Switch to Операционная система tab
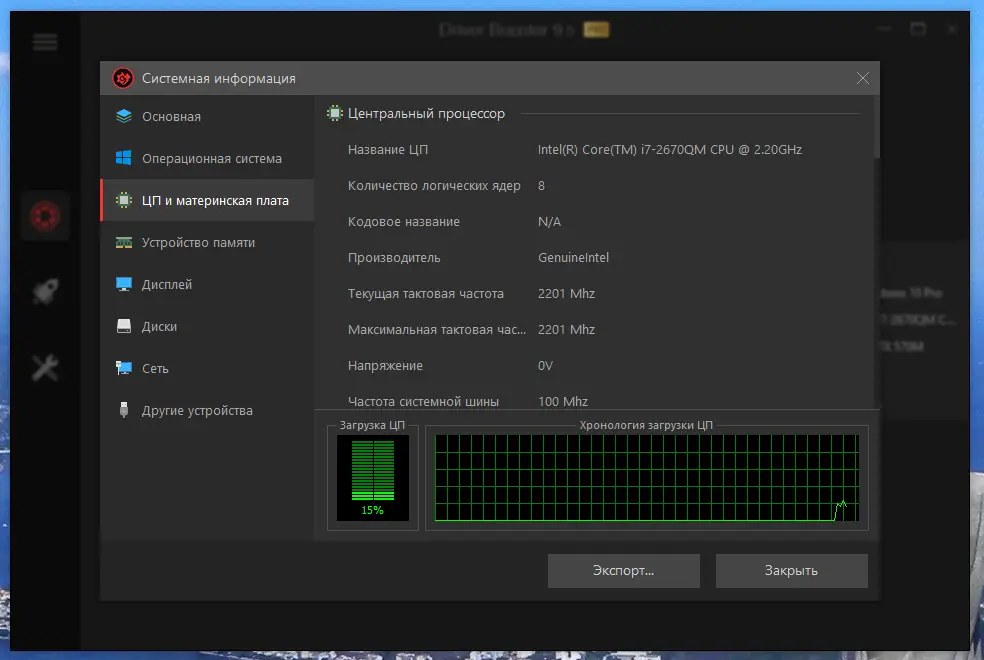The height and width of the screenshot is (660, 984). point(207,159)
